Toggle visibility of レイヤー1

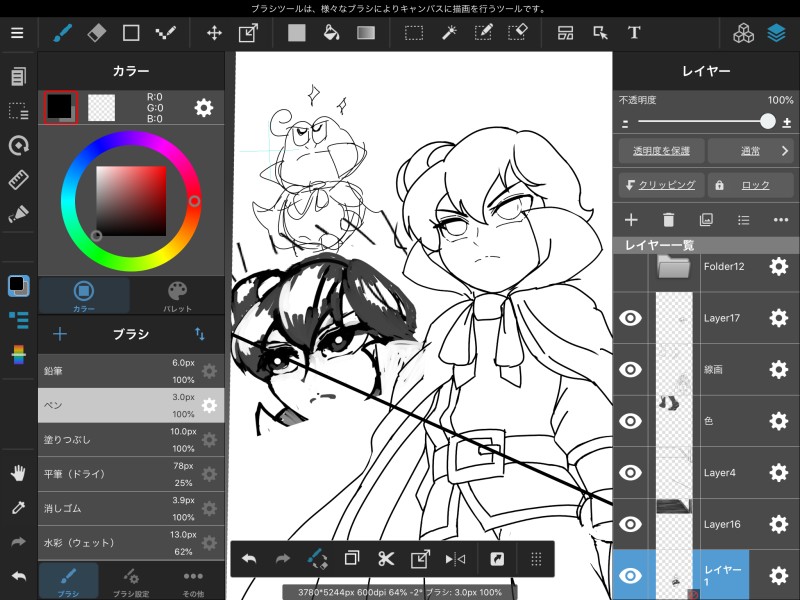tap(630, 576)
